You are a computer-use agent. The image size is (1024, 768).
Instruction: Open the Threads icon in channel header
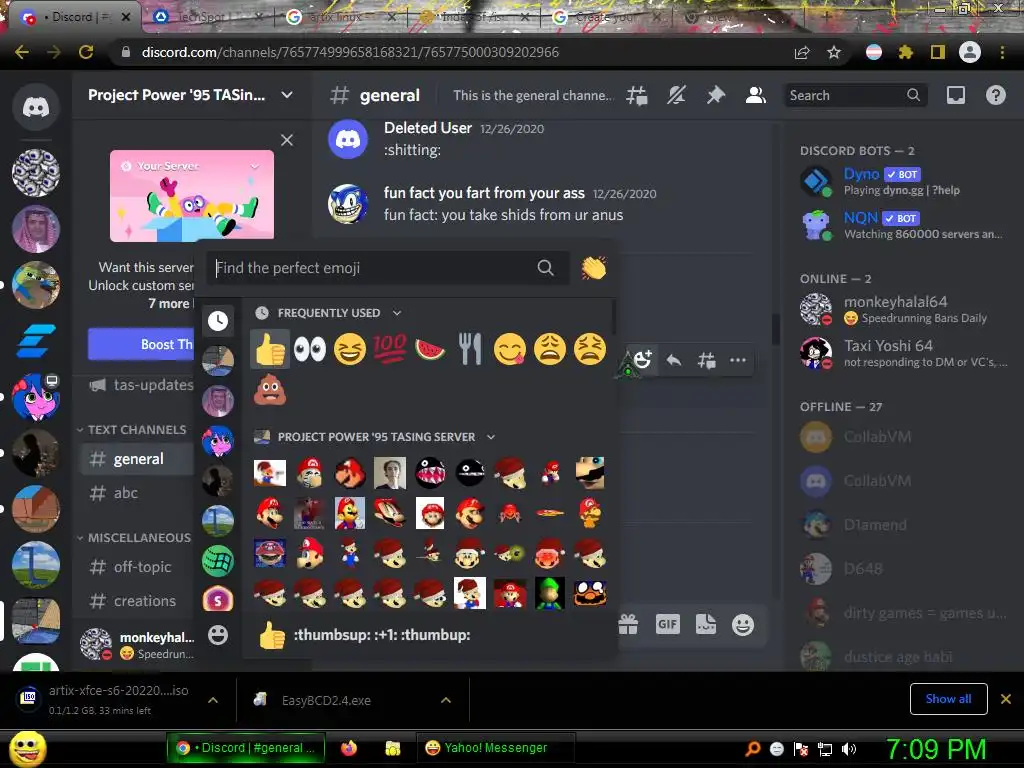click(637, 95)
